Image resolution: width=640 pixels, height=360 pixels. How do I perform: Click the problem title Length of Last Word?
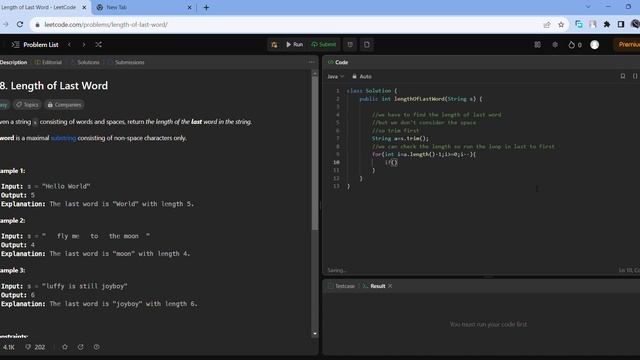point(54,86)
